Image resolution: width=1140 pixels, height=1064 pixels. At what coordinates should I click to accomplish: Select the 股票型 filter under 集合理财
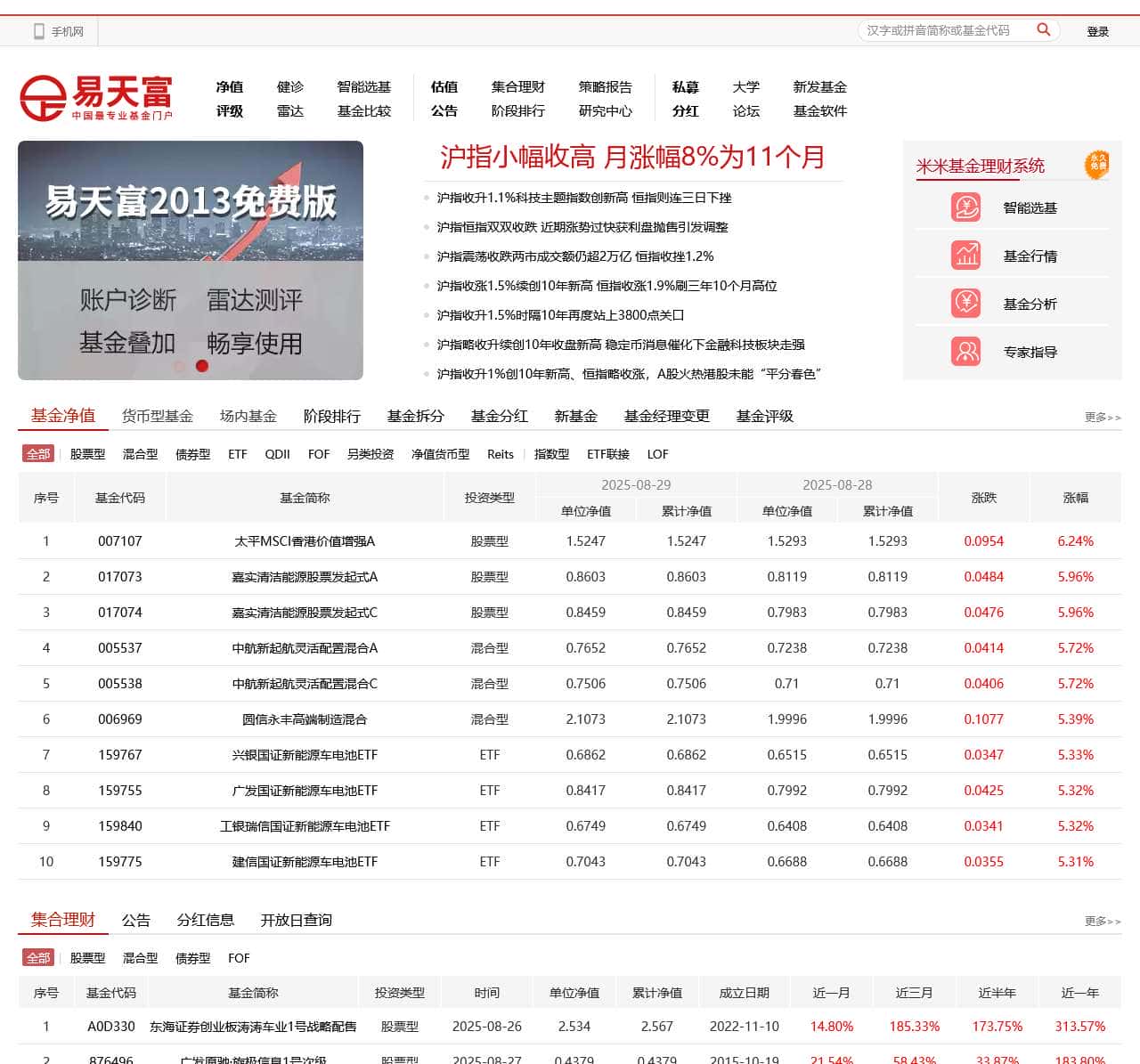(x=87, y=958)
